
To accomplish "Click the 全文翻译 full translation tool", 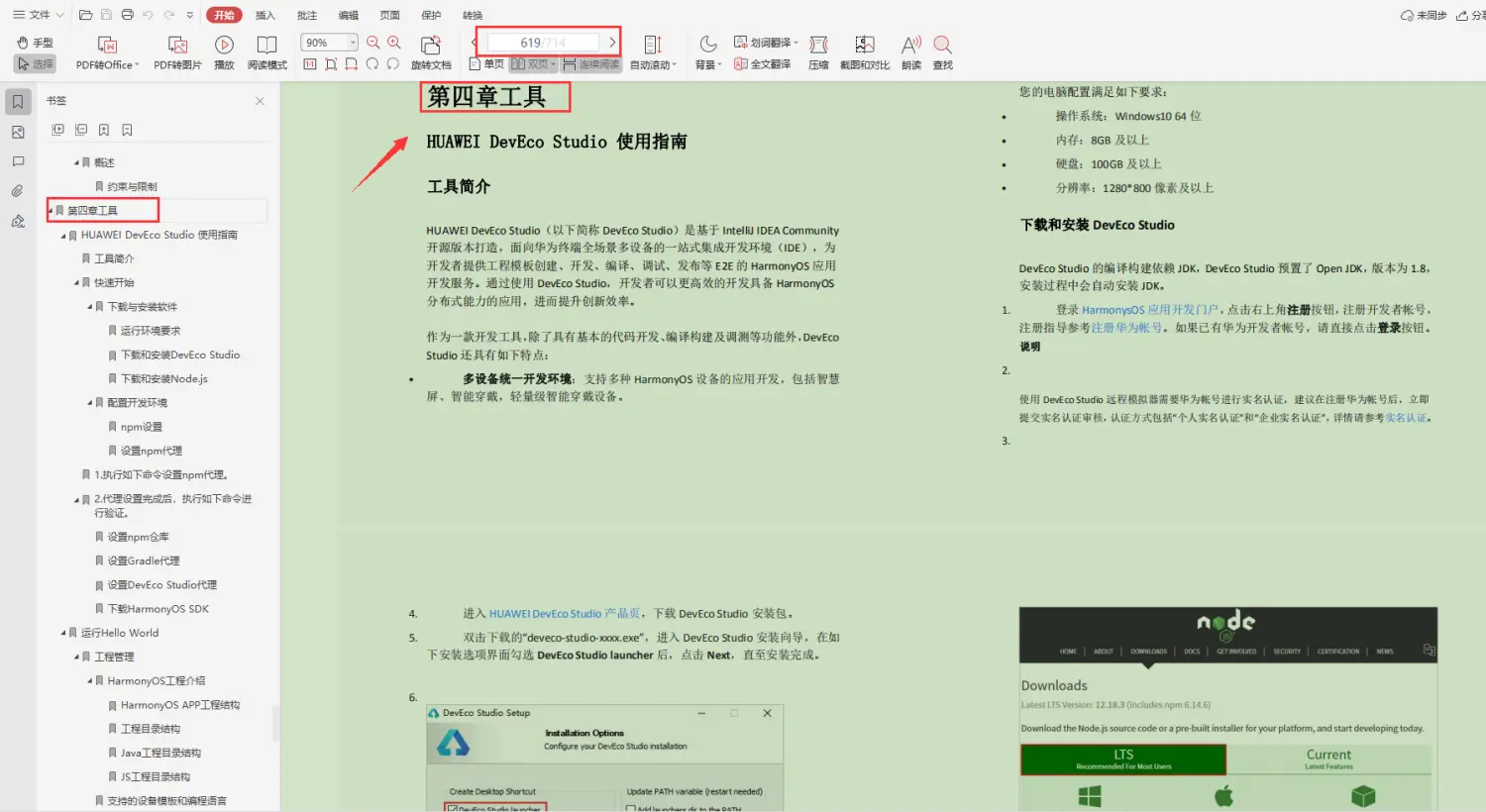I will coord(762,64).
